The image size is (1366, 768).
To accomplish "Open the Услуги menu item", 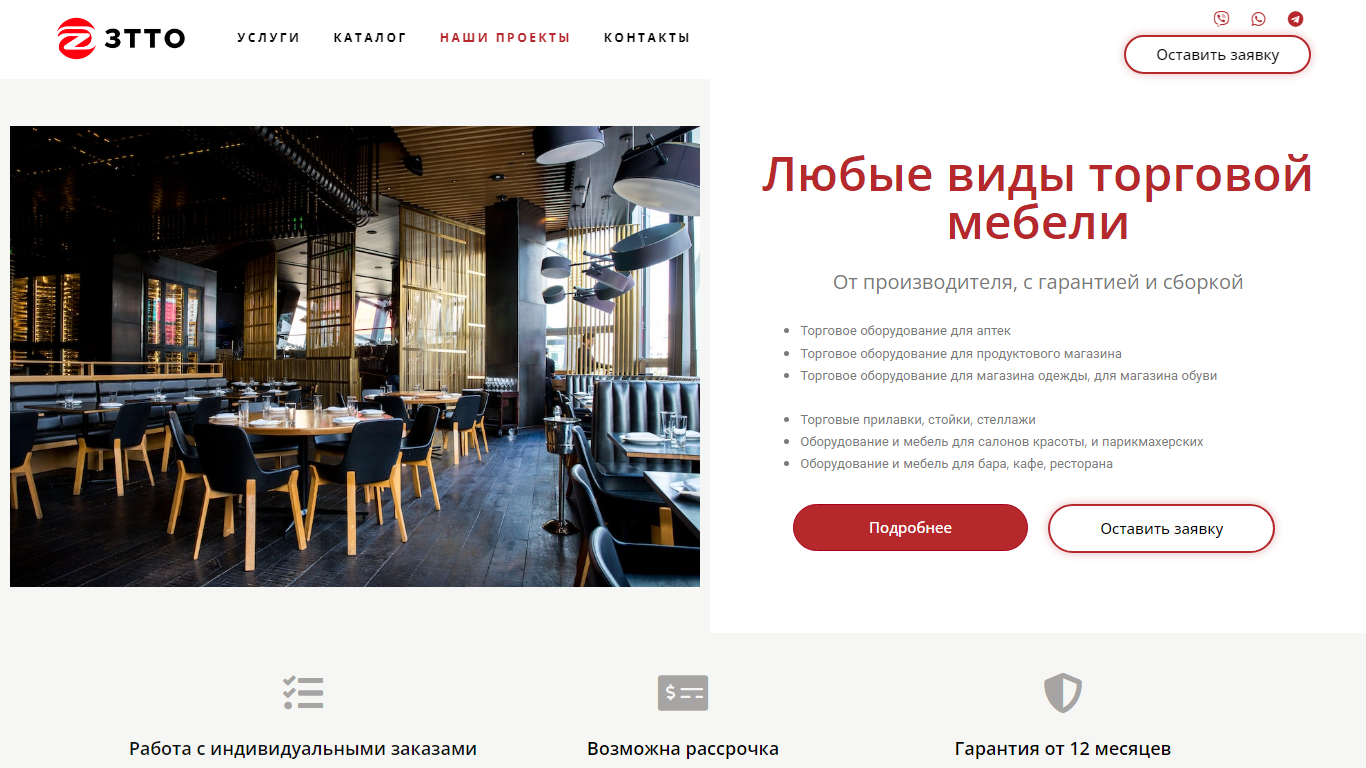I will tap(268, 38).
